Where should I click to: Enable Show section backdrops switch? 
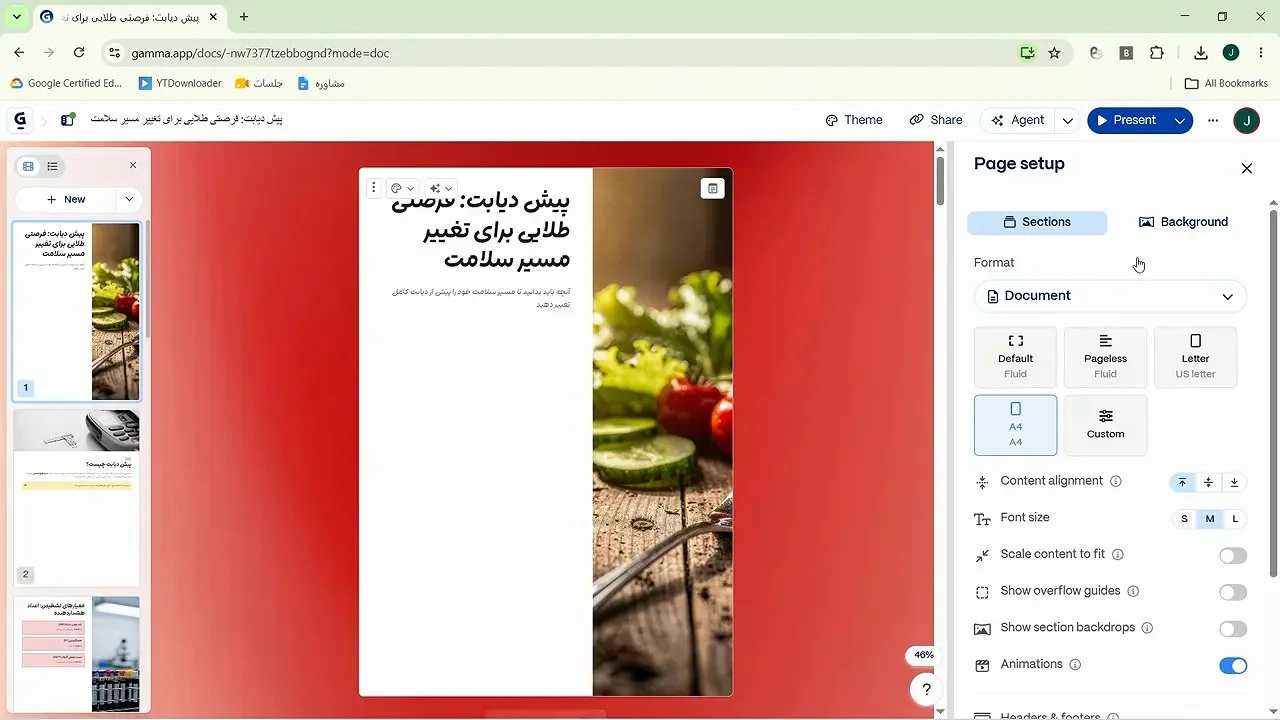click(1233, 629)
